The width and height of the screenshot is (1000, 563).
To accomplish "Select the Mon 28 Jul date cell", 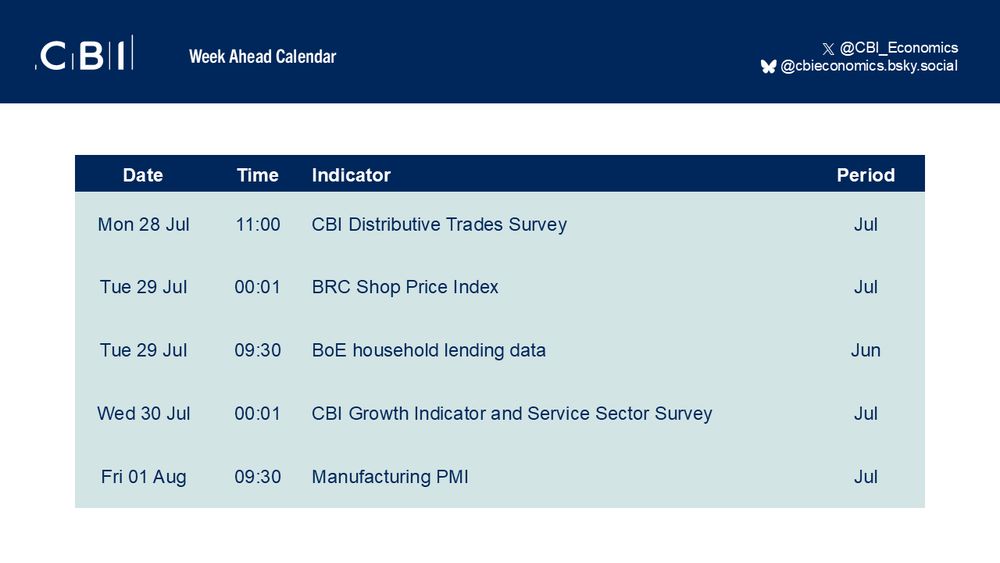I will coord(143,224).
